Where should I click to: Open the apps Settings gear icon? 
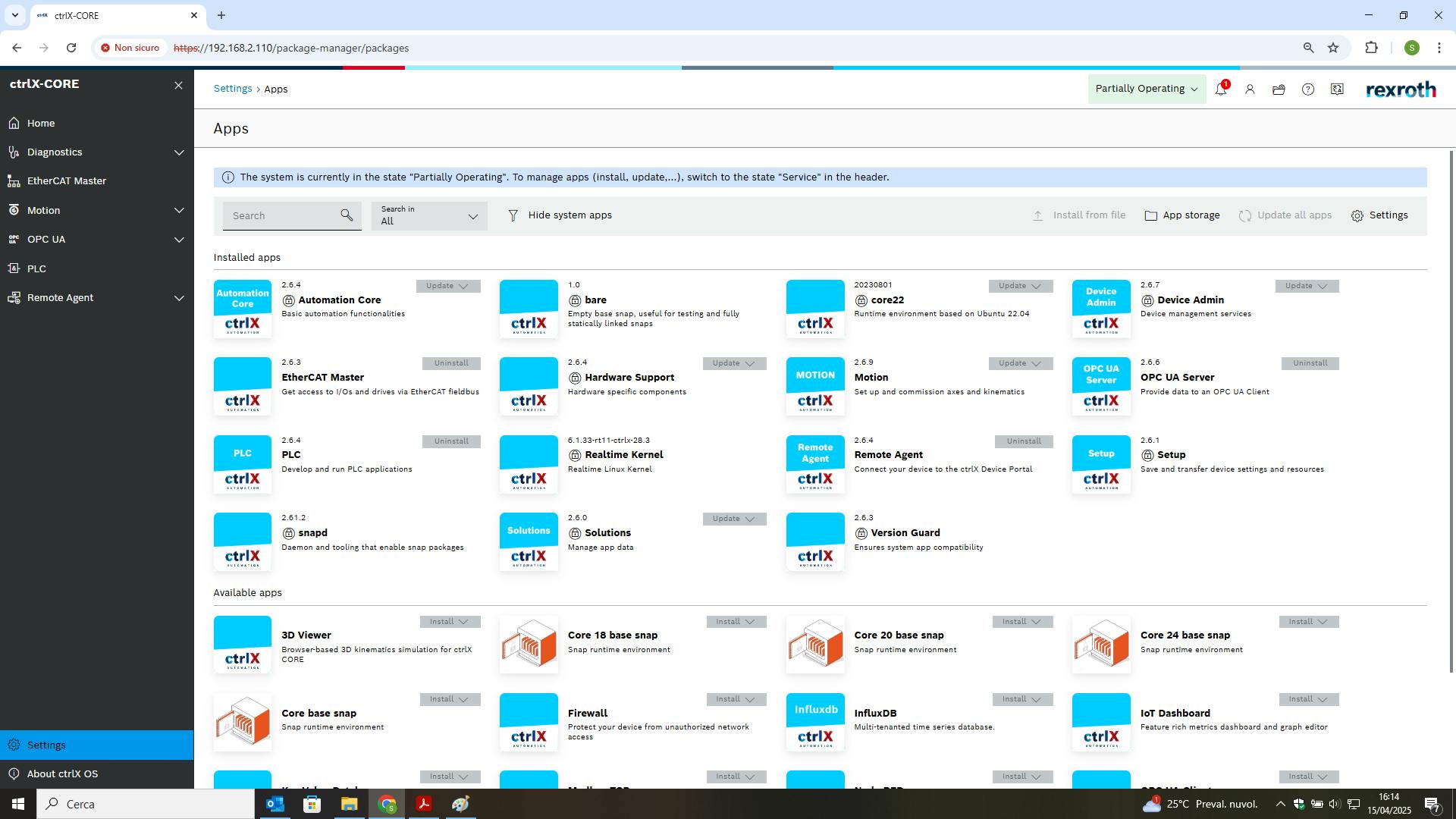tap(1357, 216)
